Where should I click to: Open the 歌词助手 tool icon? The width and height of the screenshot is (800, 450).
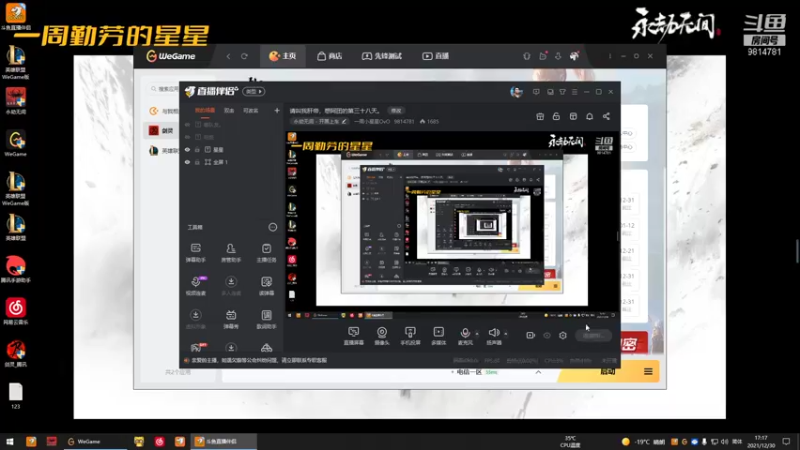[266, 319]
